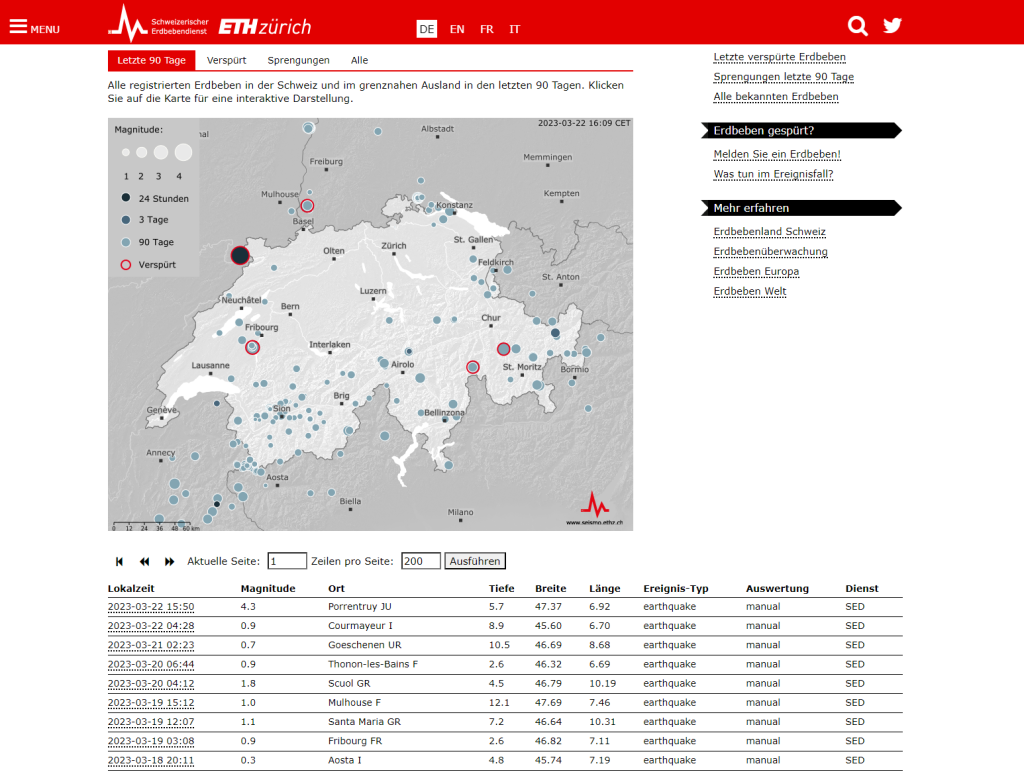Switch language to EN

tap(457, 29)
